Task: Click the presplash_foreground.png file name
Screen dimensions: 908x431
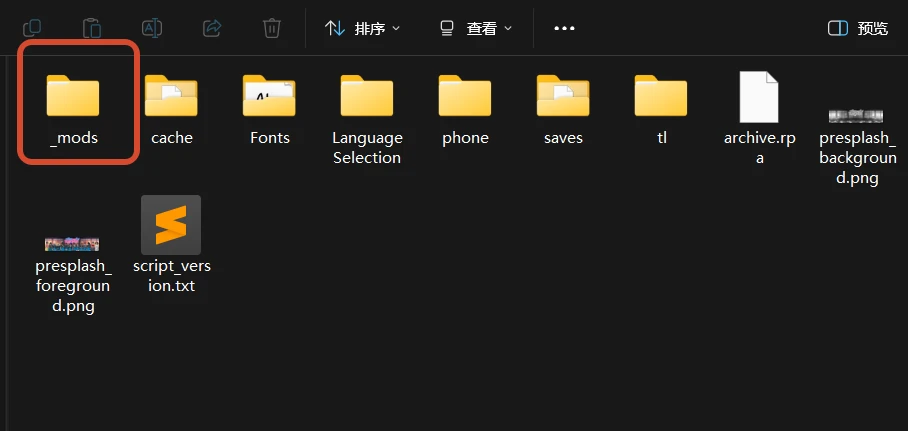Action: [73, 286]
